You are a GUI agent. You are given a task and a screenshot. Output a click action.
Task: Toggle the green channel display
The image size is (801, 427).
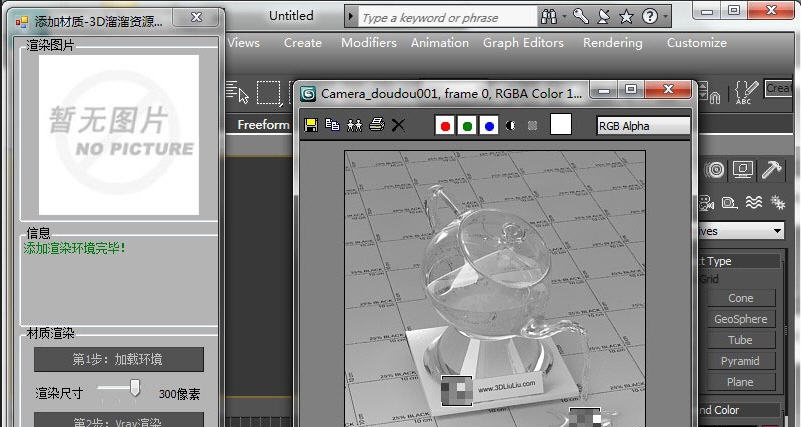point(467,125)
